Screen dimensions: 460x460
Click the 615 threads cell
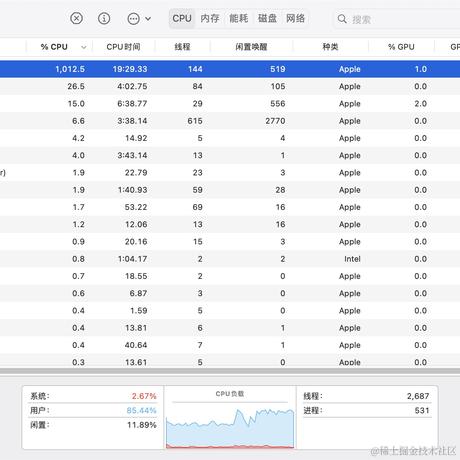195,121
